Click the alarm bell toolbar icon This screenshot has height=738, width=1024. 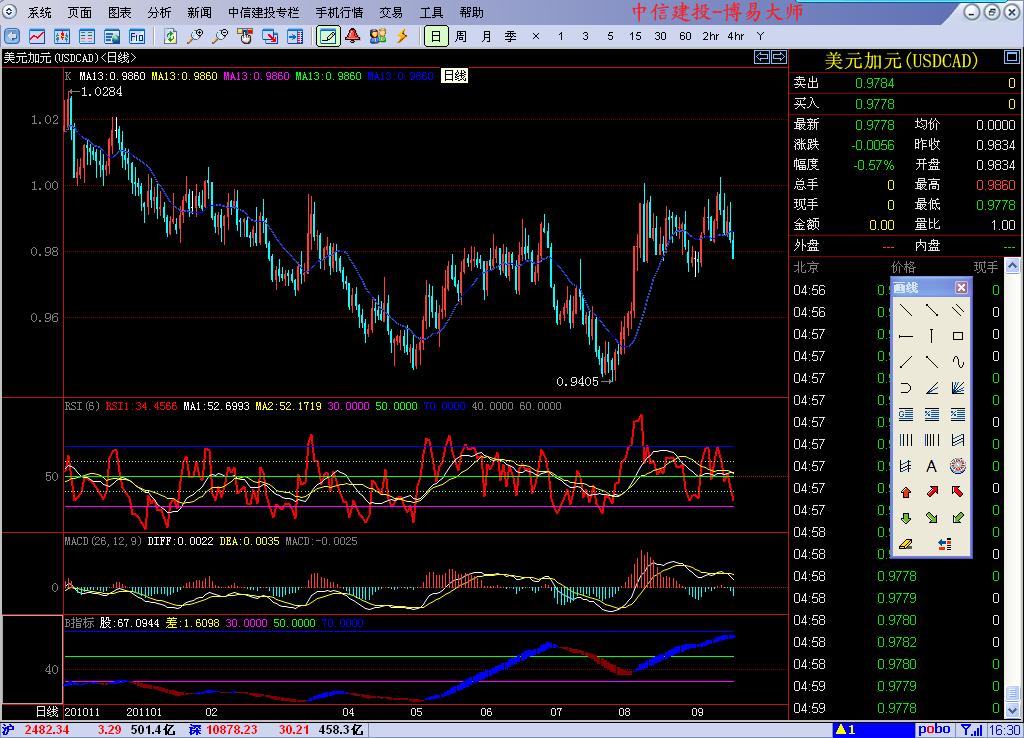[x=353, y=36]
